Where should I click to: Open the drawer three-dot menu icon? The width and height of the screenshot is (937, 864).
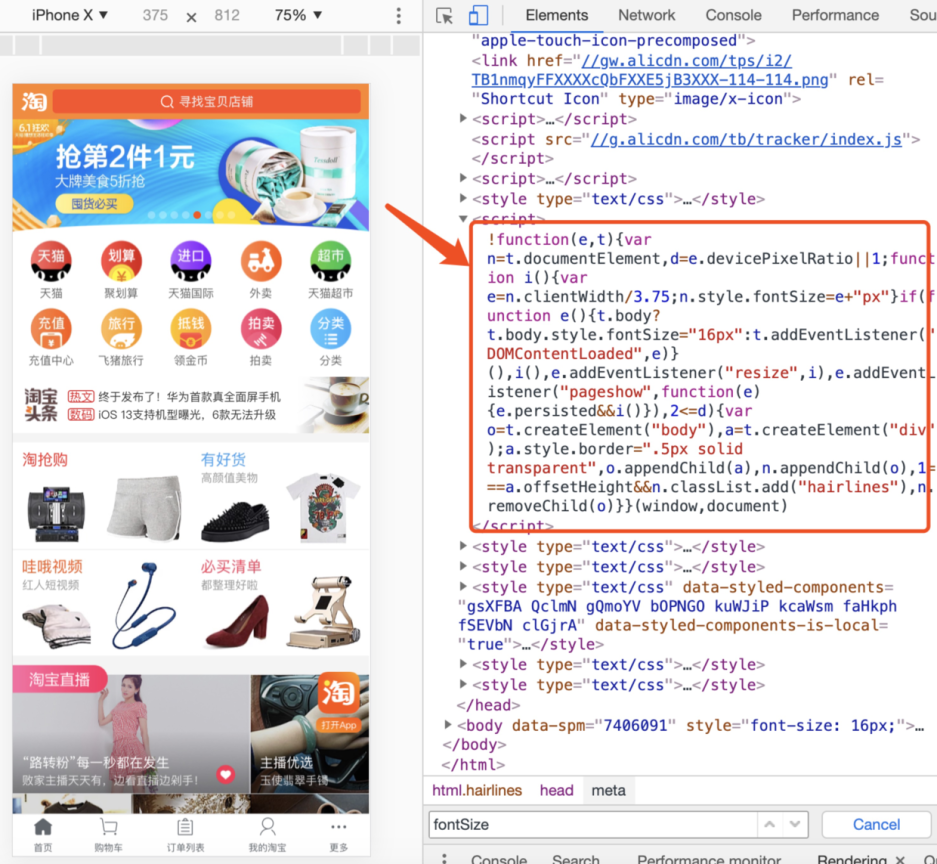click(444, 858)
